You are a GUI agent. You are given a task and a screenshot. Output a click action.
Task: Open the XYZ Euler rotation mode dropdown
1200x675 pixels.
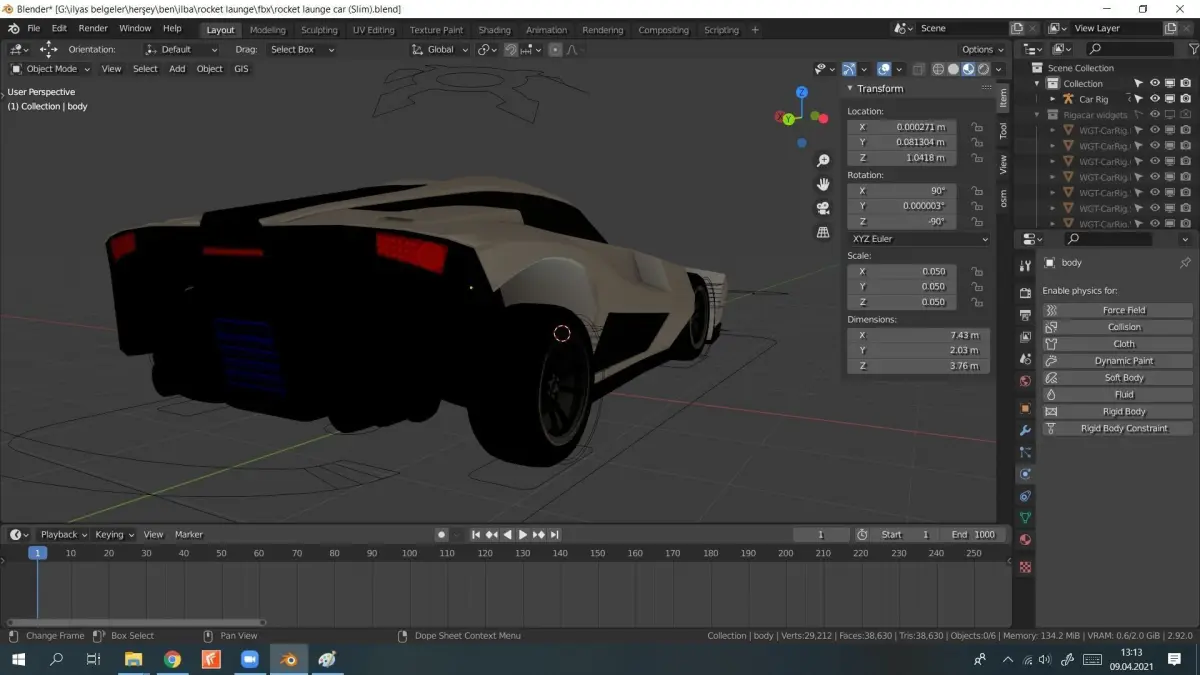pyautogui.click(x=919, y=239)
